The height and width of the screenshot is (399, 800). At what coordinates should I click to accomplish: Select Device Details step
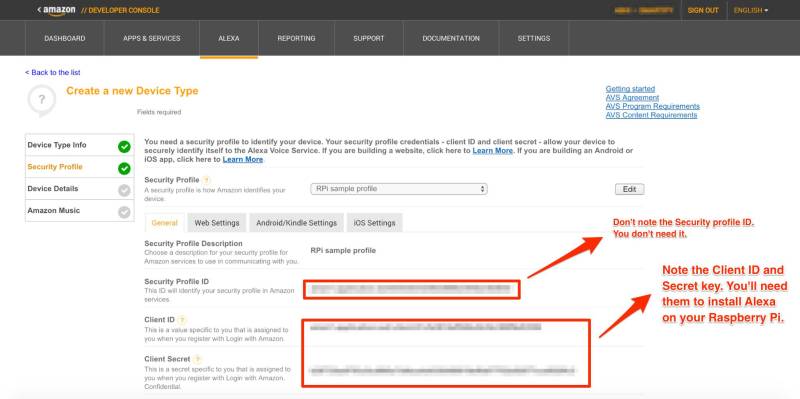click(80, 189)
